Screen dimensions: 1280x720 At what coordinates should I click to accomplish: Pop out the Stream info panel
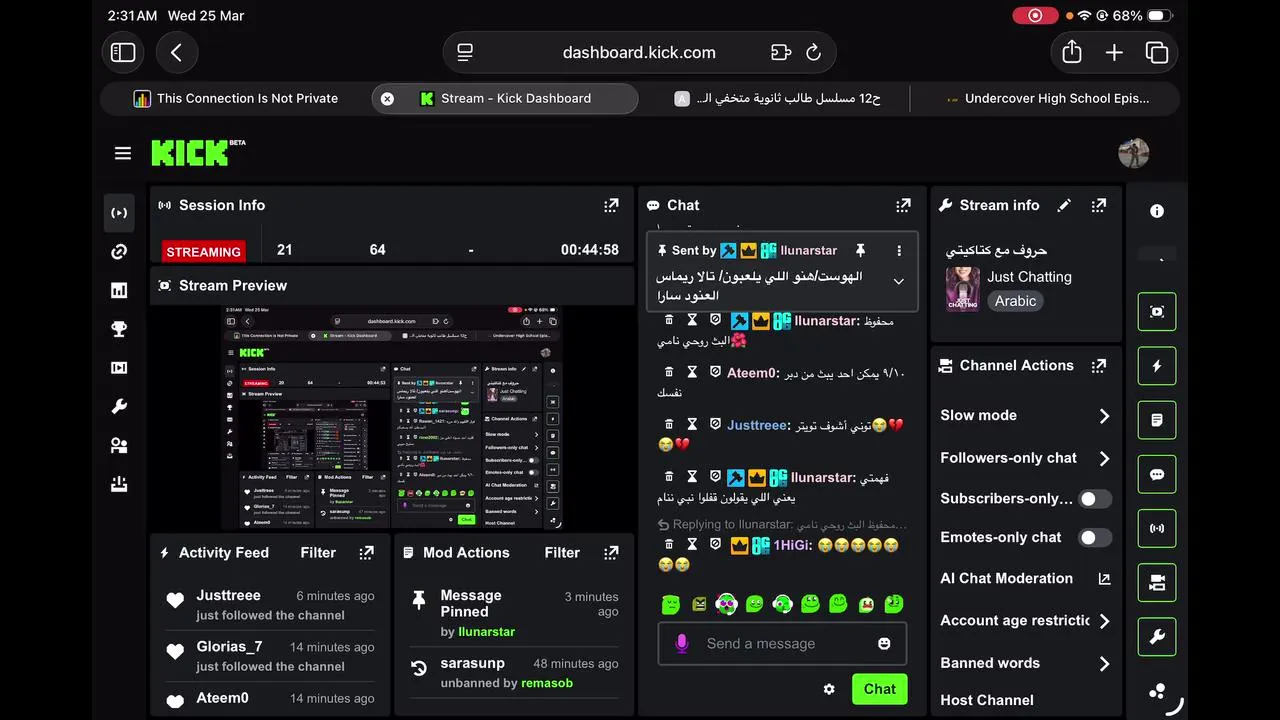pos(1099,205)
